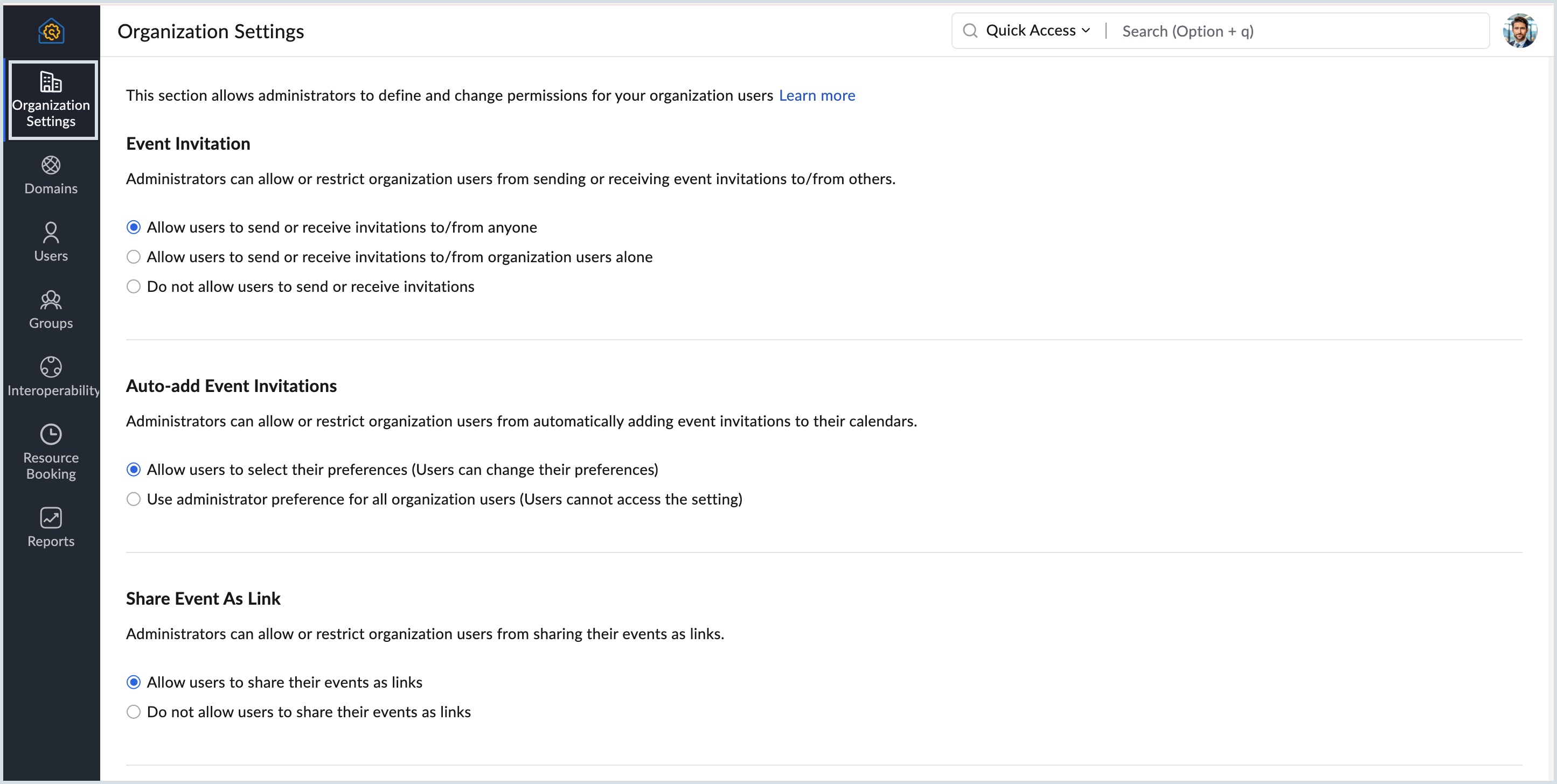
Task: Click the Zoho Calendar settings logo
Action: coord(51,31)
